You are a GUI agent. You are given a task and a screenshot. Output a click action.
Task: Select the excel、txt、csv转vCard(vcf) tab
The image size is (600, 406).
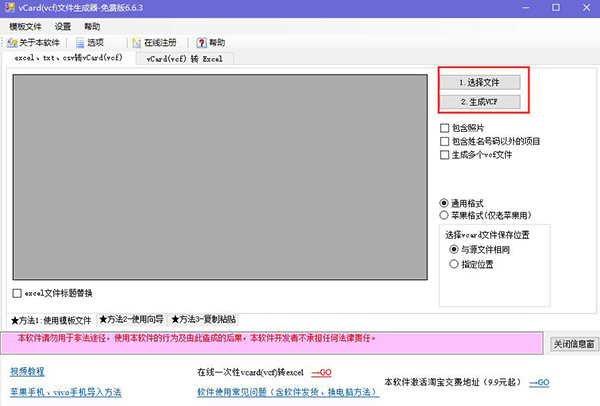[67, 59]
